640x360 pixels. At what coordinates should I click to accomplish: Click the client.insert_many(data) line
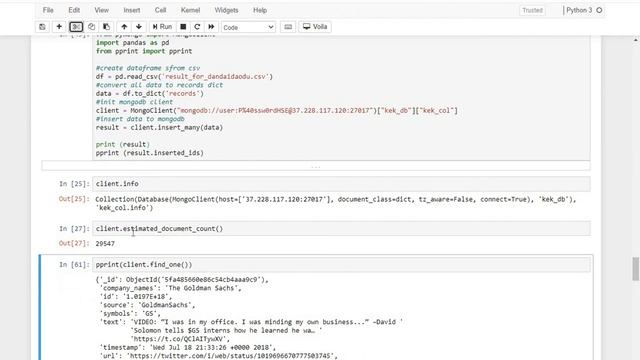(159, 128)
